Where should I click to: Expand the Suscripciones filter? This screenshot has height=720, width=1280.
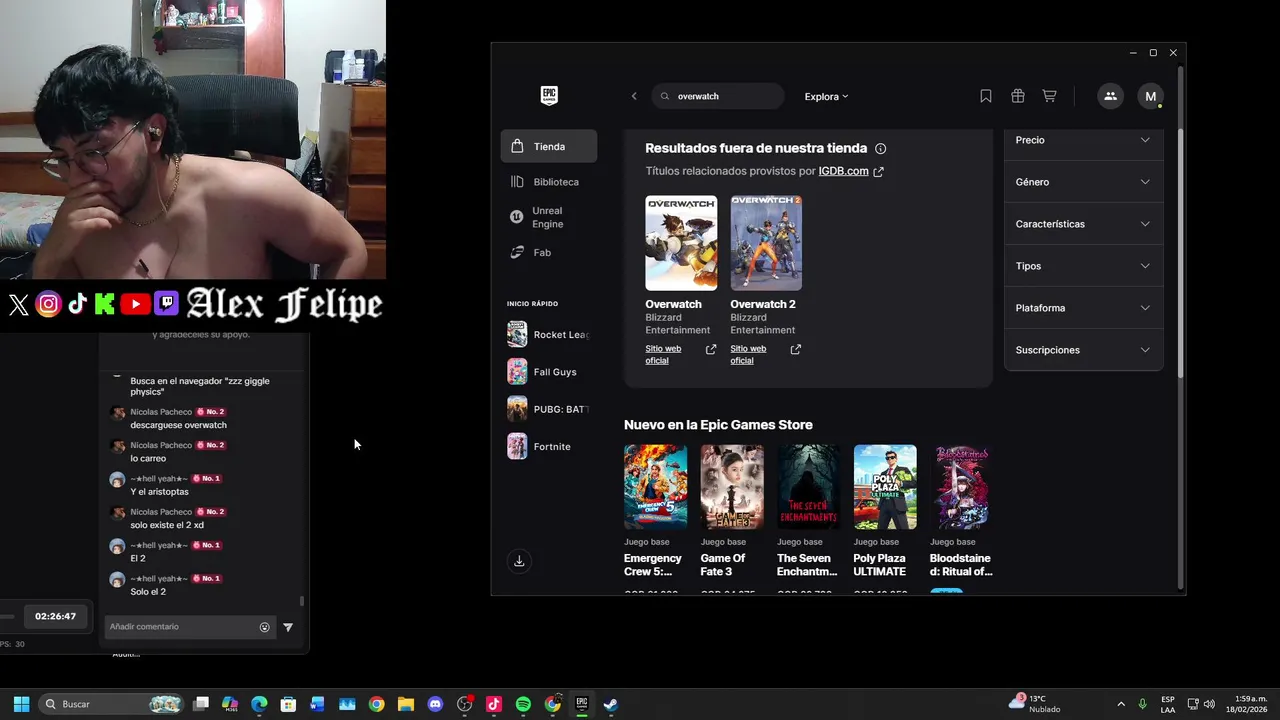coord(1083,350)
